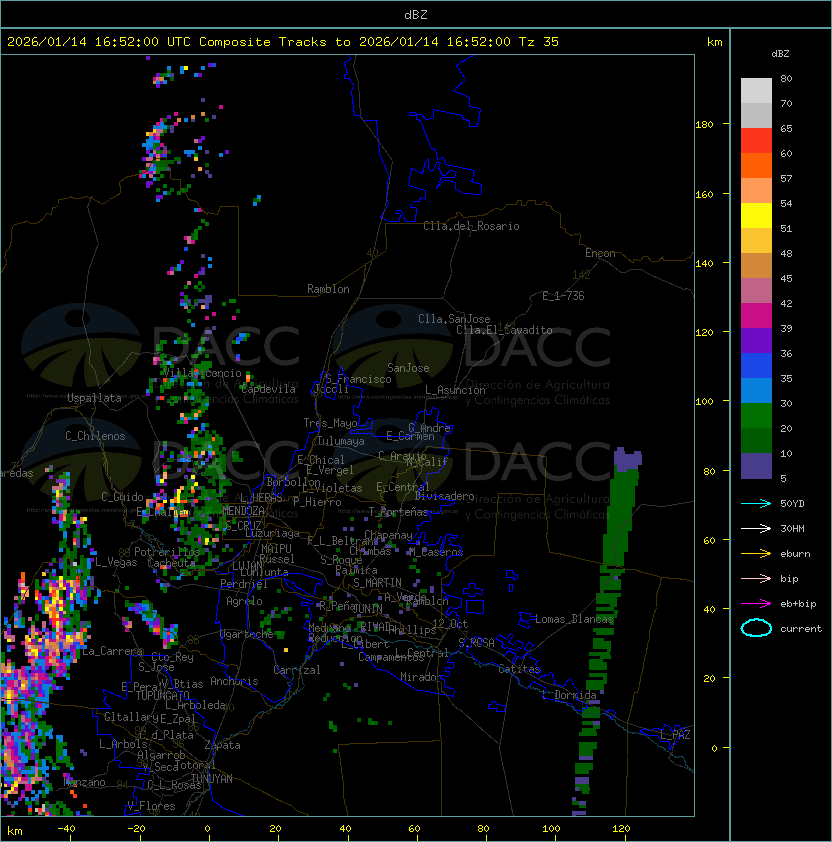Viewport: 832px width, 842px height.
Task: Click the 'Agrelo' map label
Action: coord(244,601)
